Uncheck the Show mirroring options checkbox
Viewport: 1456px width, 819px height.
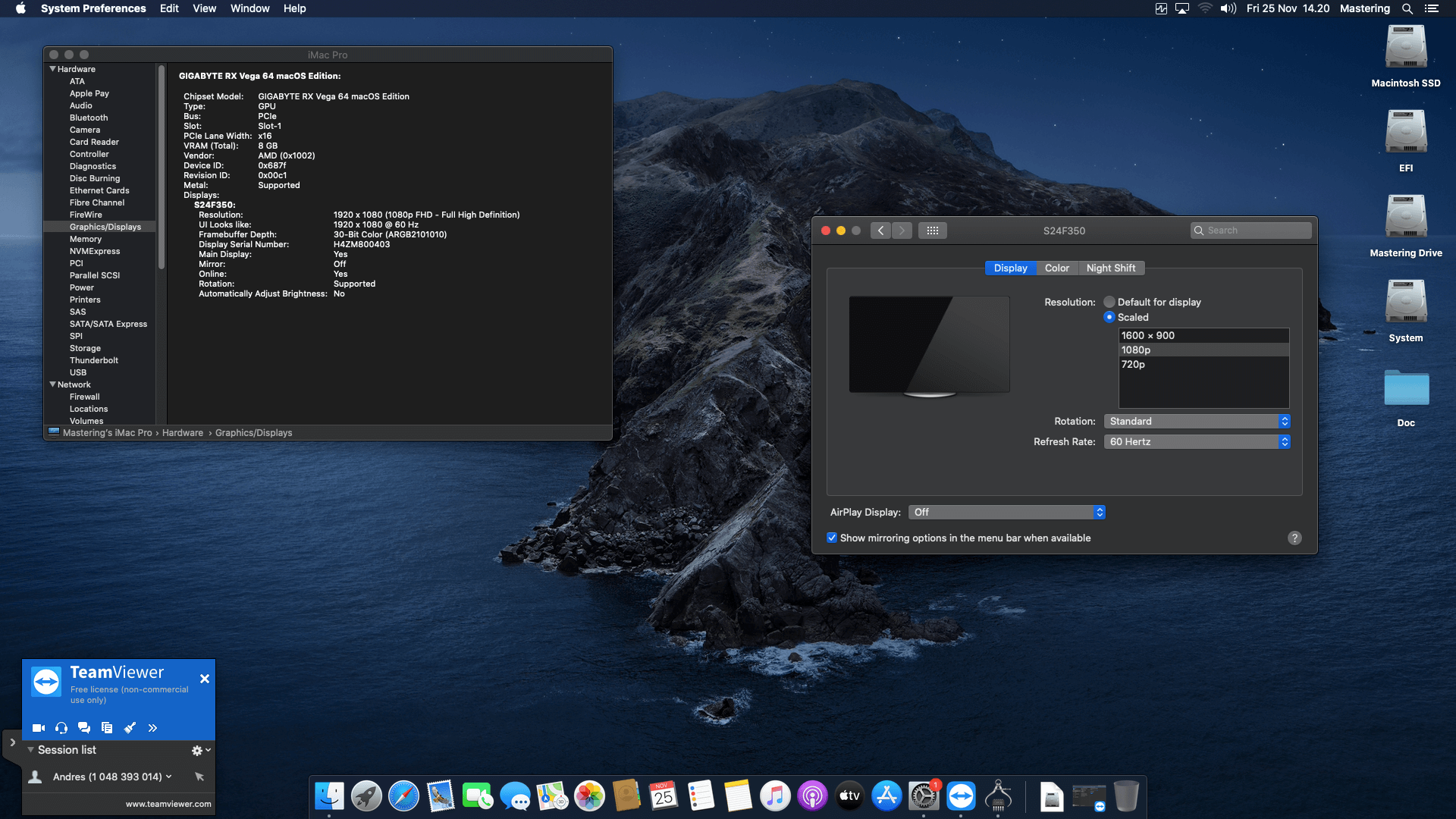click(832, 538)
